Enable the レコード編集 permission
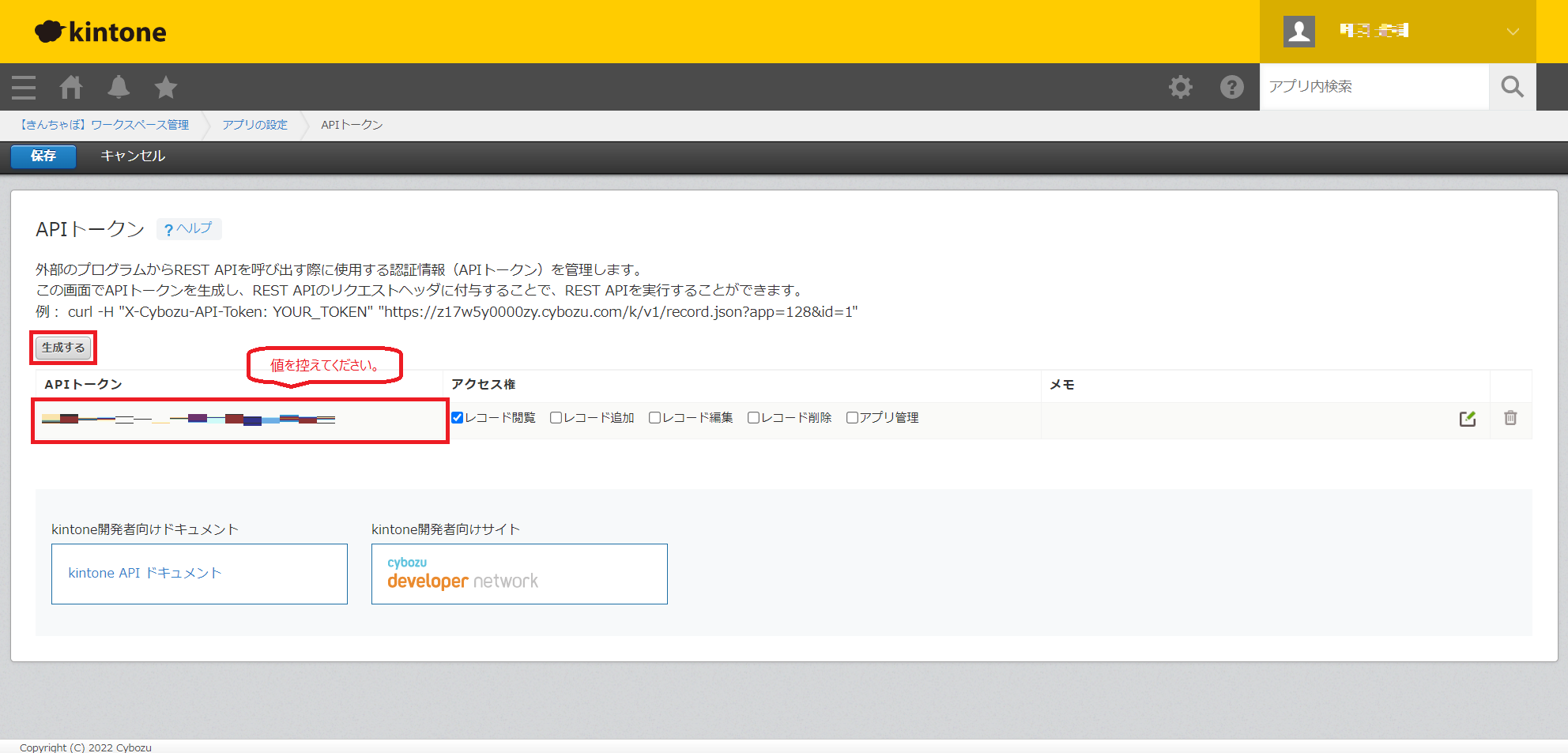The width and height of the screenshot is (1568, 753). click(655, 418)
